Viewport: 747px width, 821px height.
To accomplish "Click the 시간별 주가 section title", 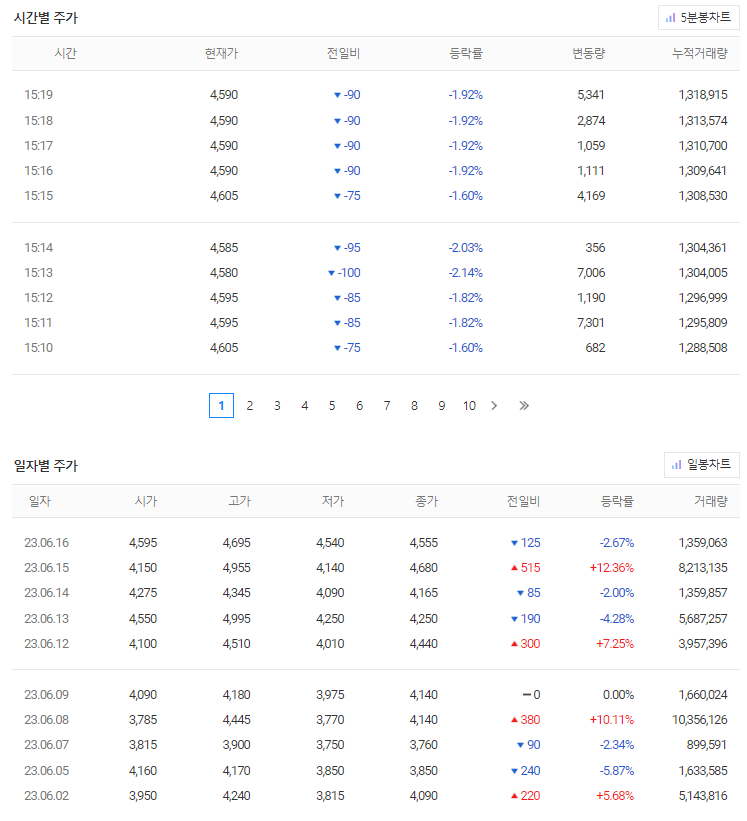I will (x=46, y=18).
